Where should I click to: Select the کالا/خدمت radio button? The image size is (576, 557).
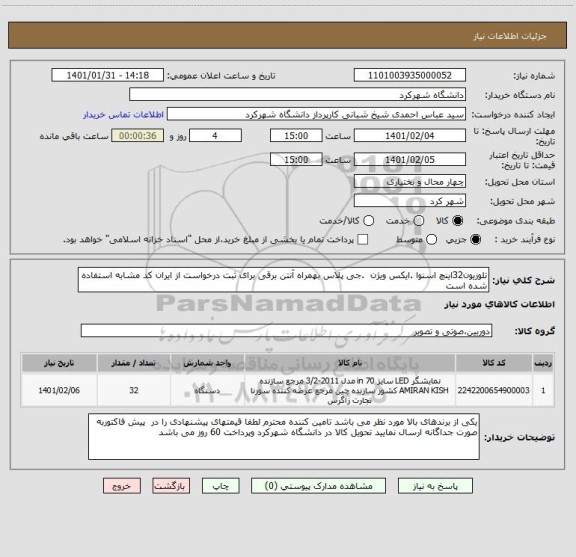pos(368,220)
